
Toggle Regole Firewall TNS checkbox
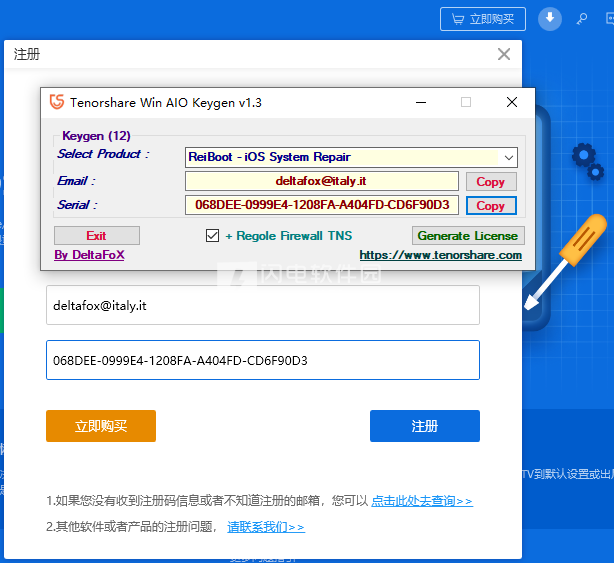[212, 235]
